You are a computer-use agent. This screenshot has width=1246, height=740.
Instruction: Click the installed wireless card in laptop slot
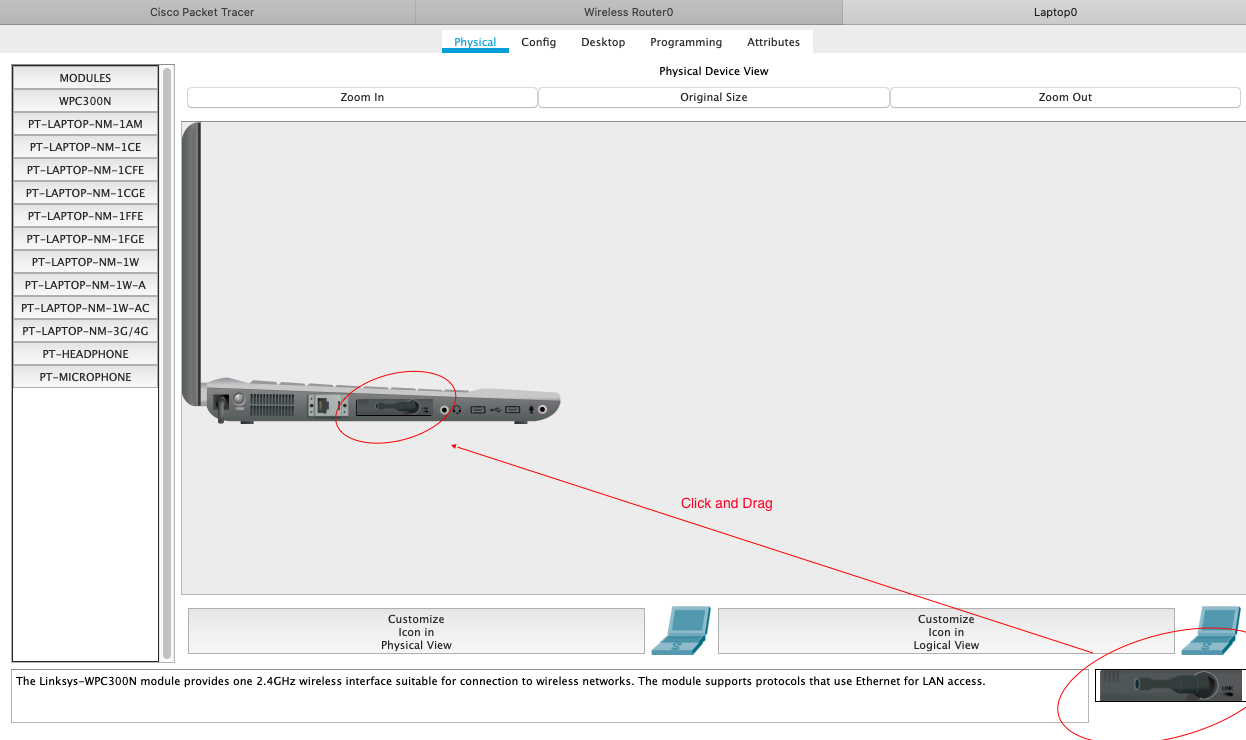394,407
